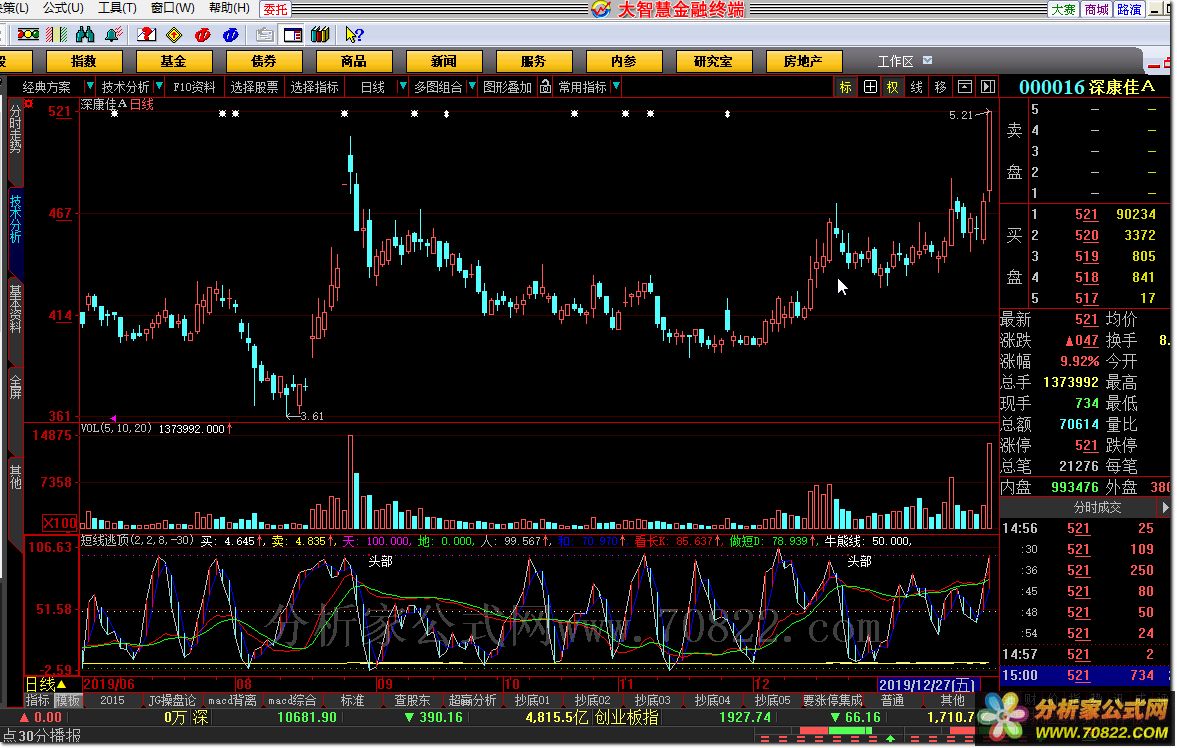Click the 000016 深康佳A stock title
The image size is (1177, 748).
[1087, 87]
